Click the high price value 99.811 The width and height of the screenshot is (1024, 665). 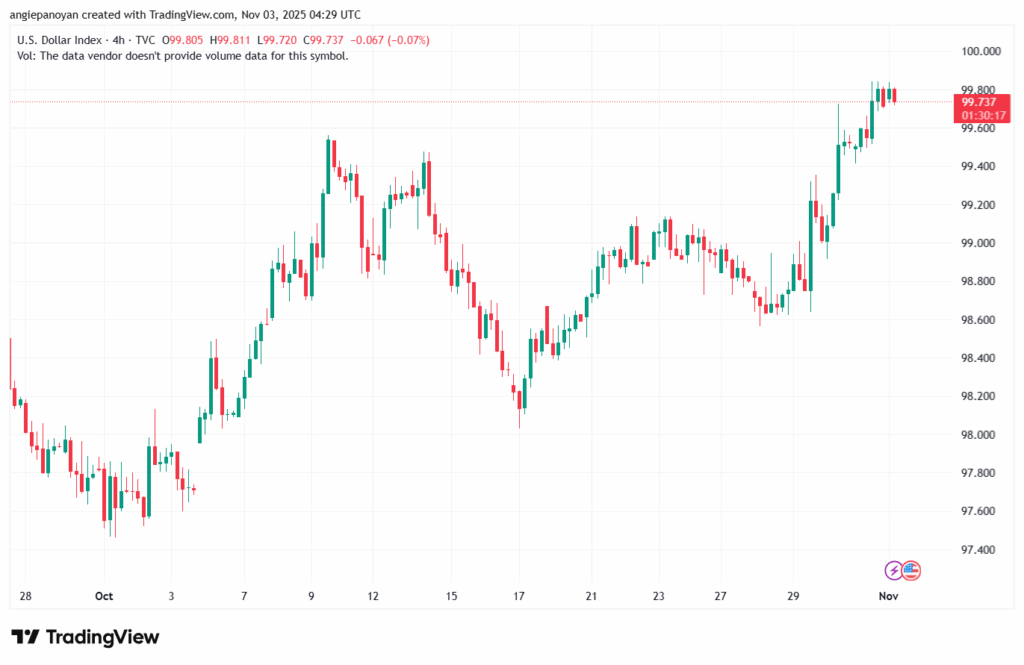231,39
